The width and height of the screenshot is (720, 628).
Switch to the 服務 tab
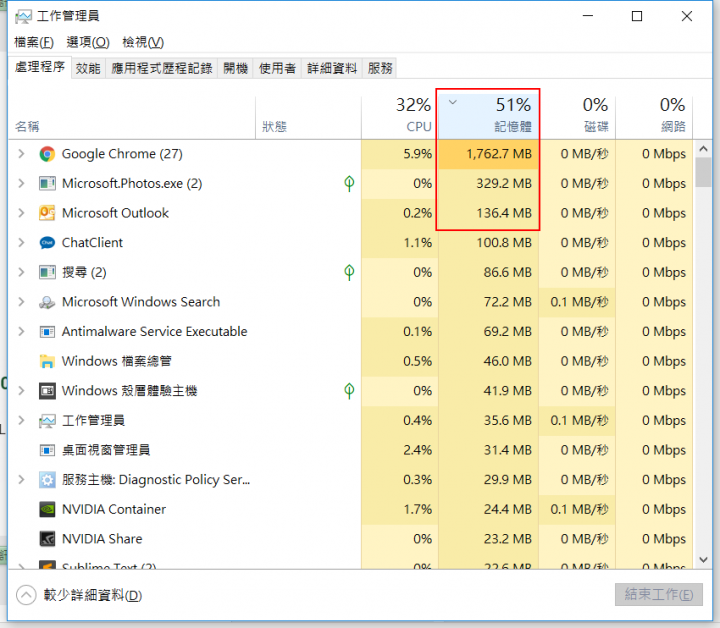tap(380, 68)
